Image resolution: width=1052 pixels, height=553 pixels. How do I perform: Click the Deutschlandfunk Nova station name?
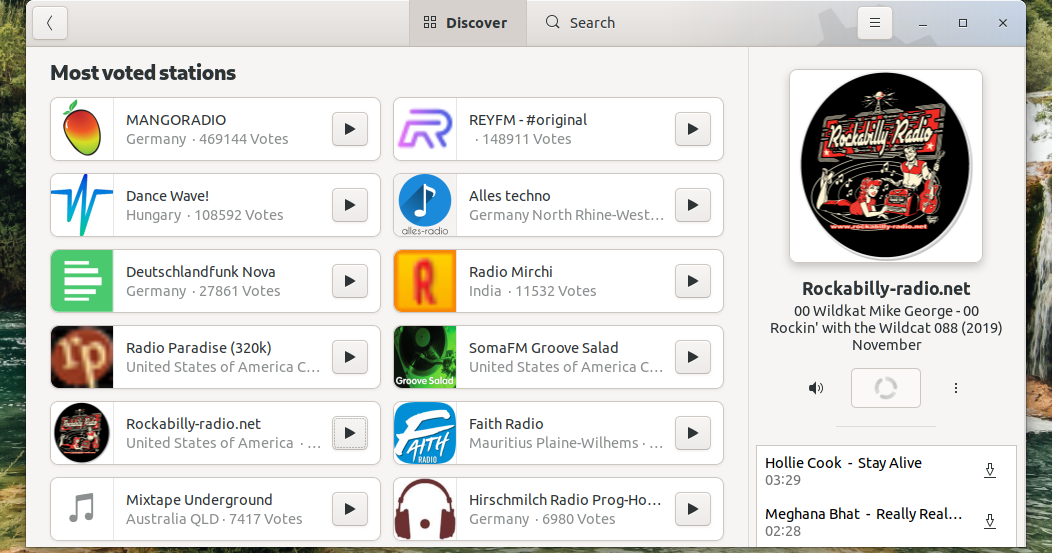coord(201,272)
